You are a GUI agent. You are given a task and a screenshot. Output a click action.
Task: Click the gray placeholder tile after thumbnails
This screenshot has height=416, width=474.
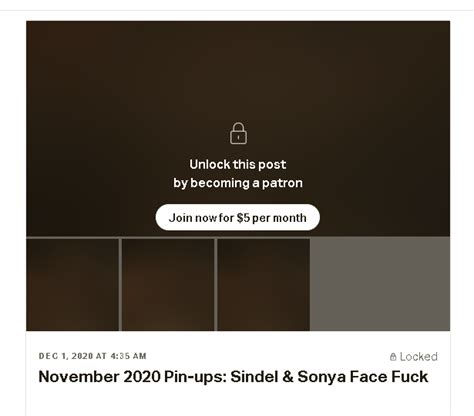pyautogui.click(x=380, y=284)
